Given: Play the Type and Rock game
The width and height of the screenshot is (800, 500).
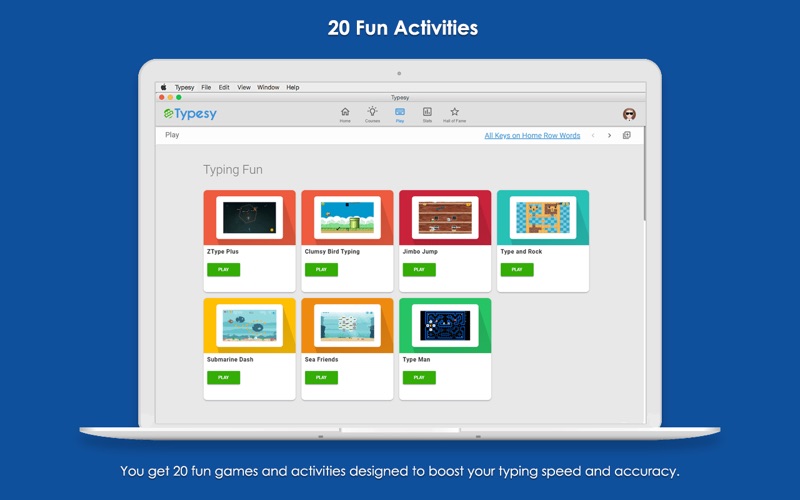Looking at the screenshot, I should pyautogui.click(x=517, y=269).
